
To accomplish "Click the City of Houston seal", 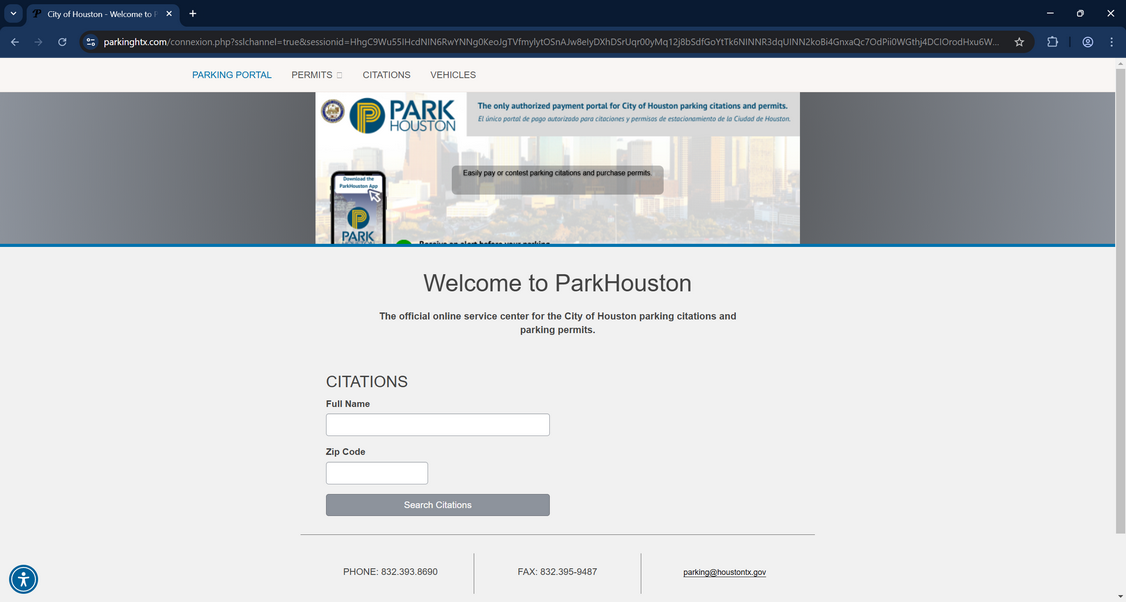I will click(332, 112).
